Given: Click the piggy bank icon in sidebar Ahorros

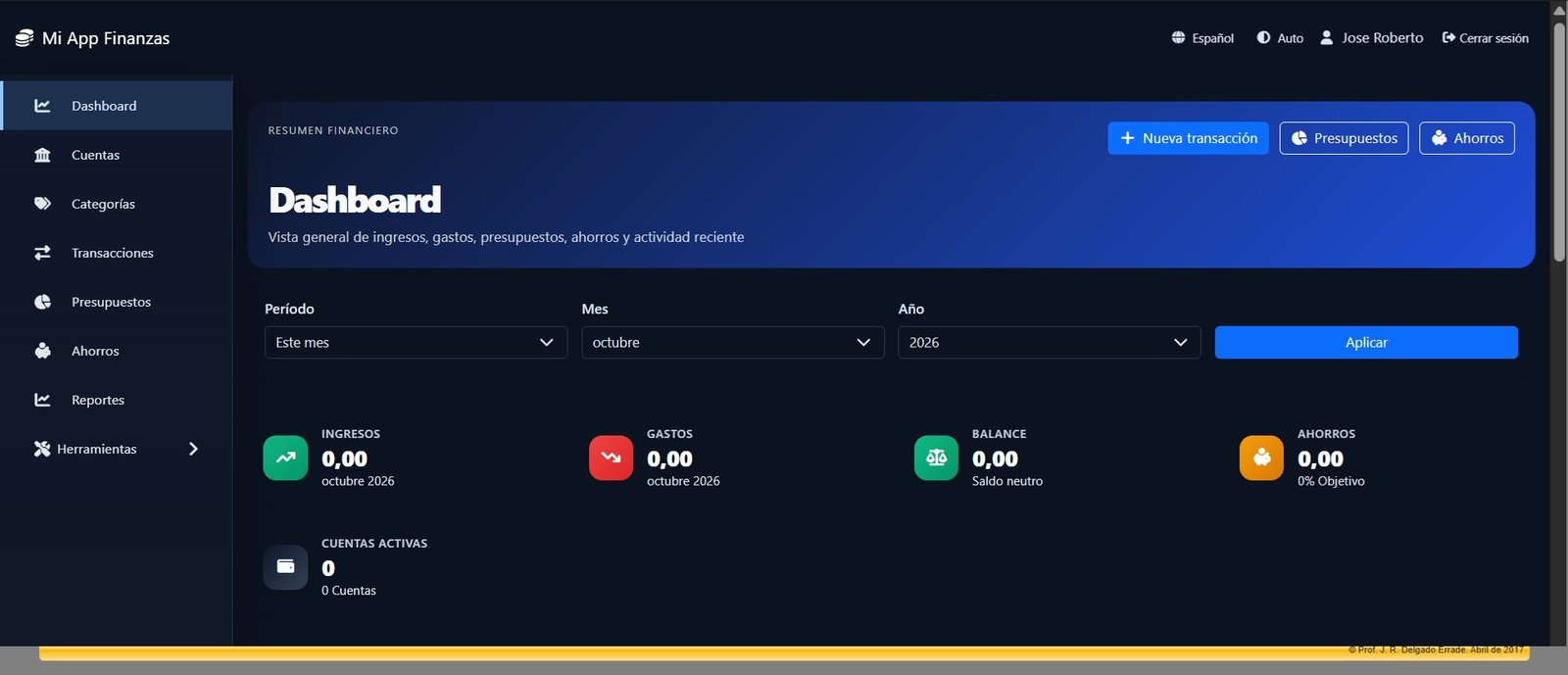Looking at the screenshot, I should 42,351.
